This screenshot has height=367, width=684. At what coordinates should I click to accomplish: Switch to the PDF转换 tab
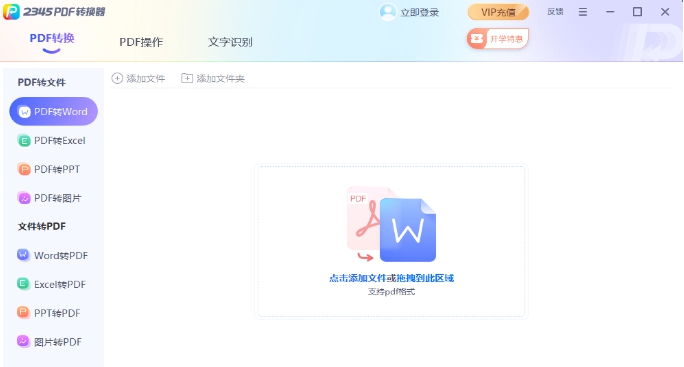[52, 38]
